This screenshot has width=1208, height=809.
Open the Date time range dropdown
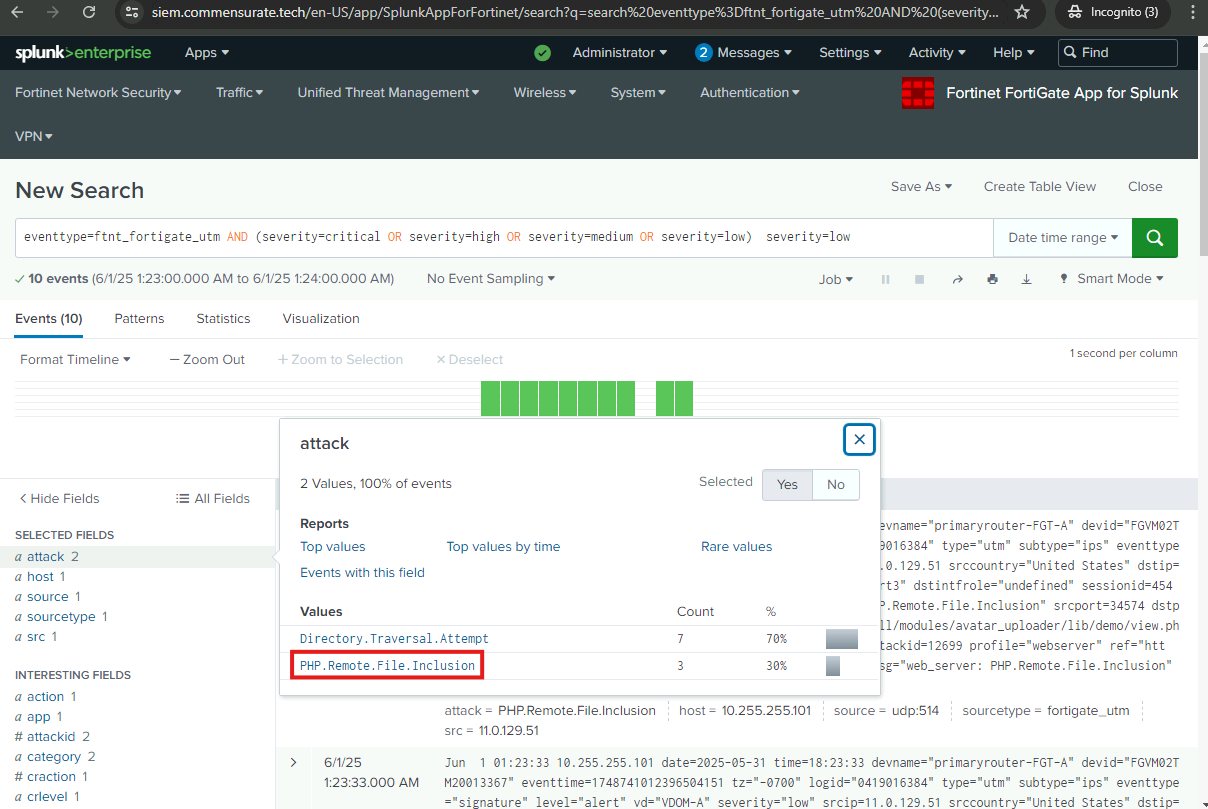1063,238
